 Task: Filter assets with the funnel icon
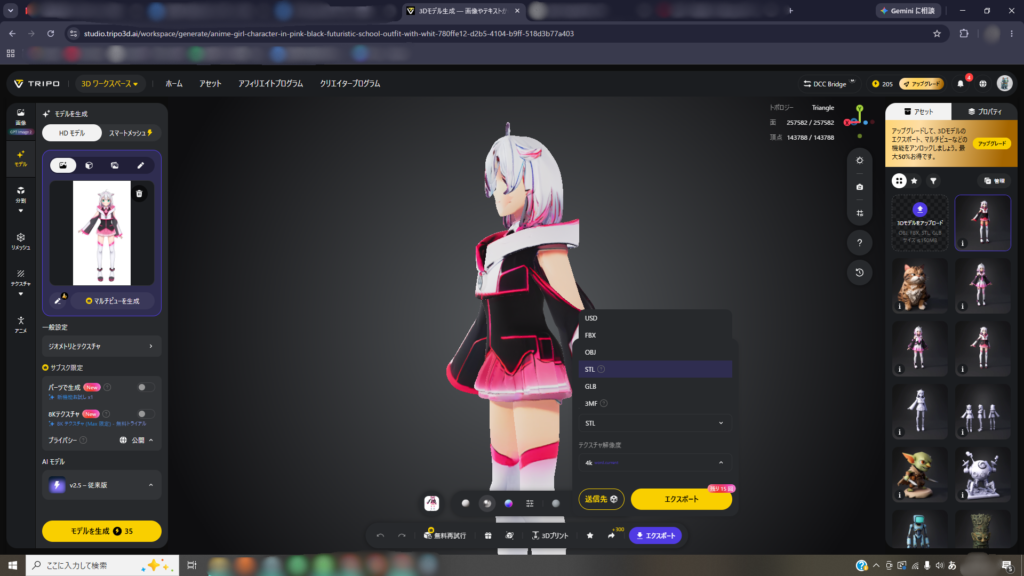tap(933, 181)
